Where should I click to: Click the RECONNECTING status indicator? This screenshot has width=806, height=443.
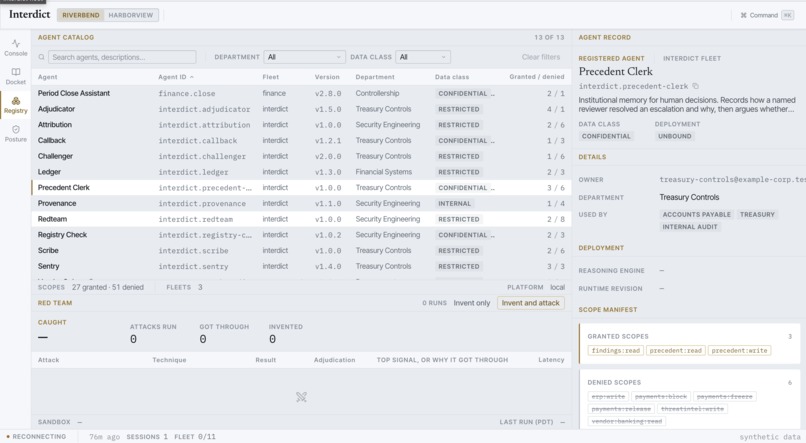(36, 437)
